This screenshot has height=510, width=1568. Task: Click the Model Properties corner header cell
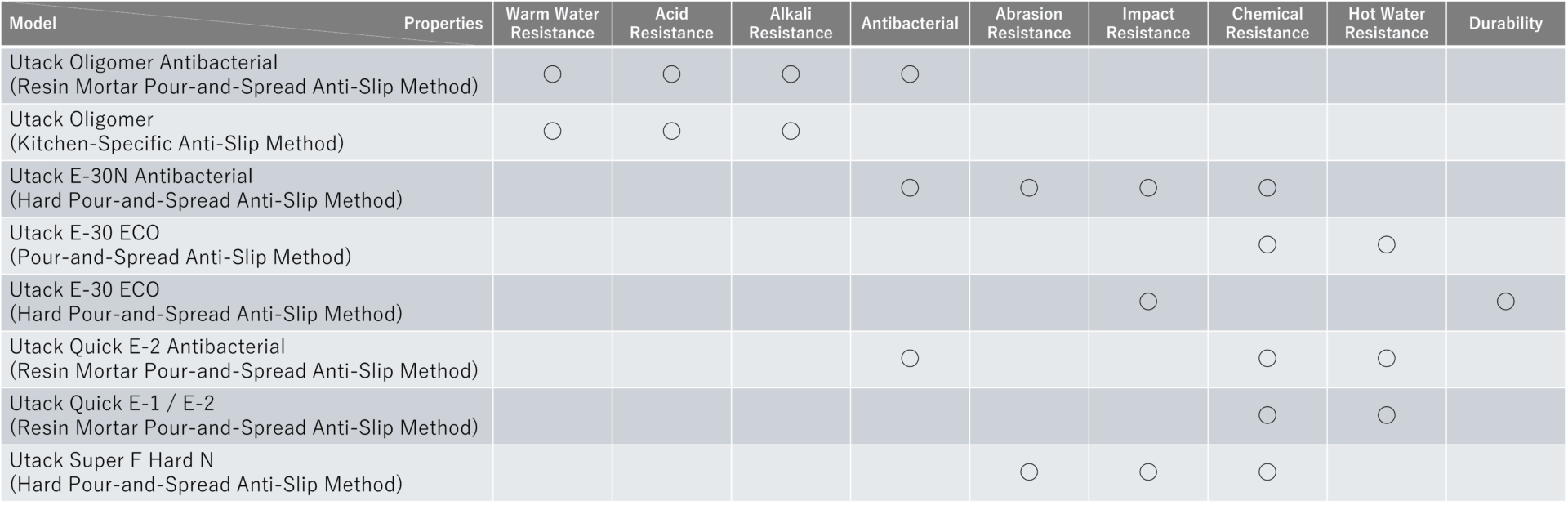(x=246, y=23)
